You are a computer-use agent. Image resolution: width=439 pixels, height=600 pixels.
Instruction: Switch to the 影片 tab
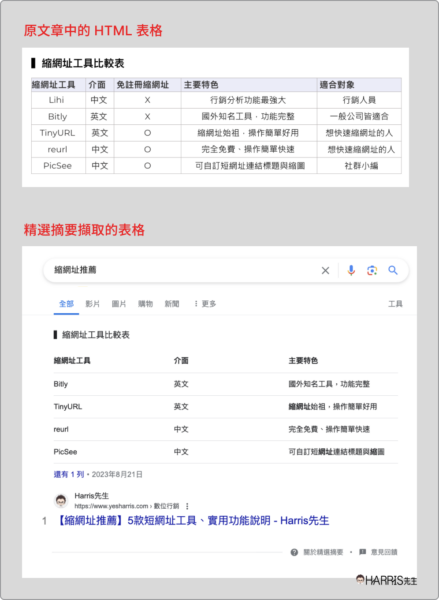[93, 304]
